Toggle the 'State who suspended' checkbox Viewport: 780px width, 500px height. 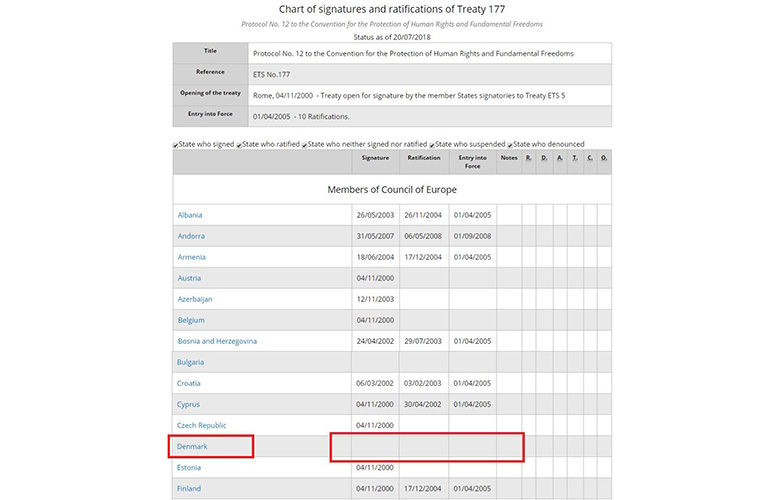pyautogui.click(x=432, y=145)
